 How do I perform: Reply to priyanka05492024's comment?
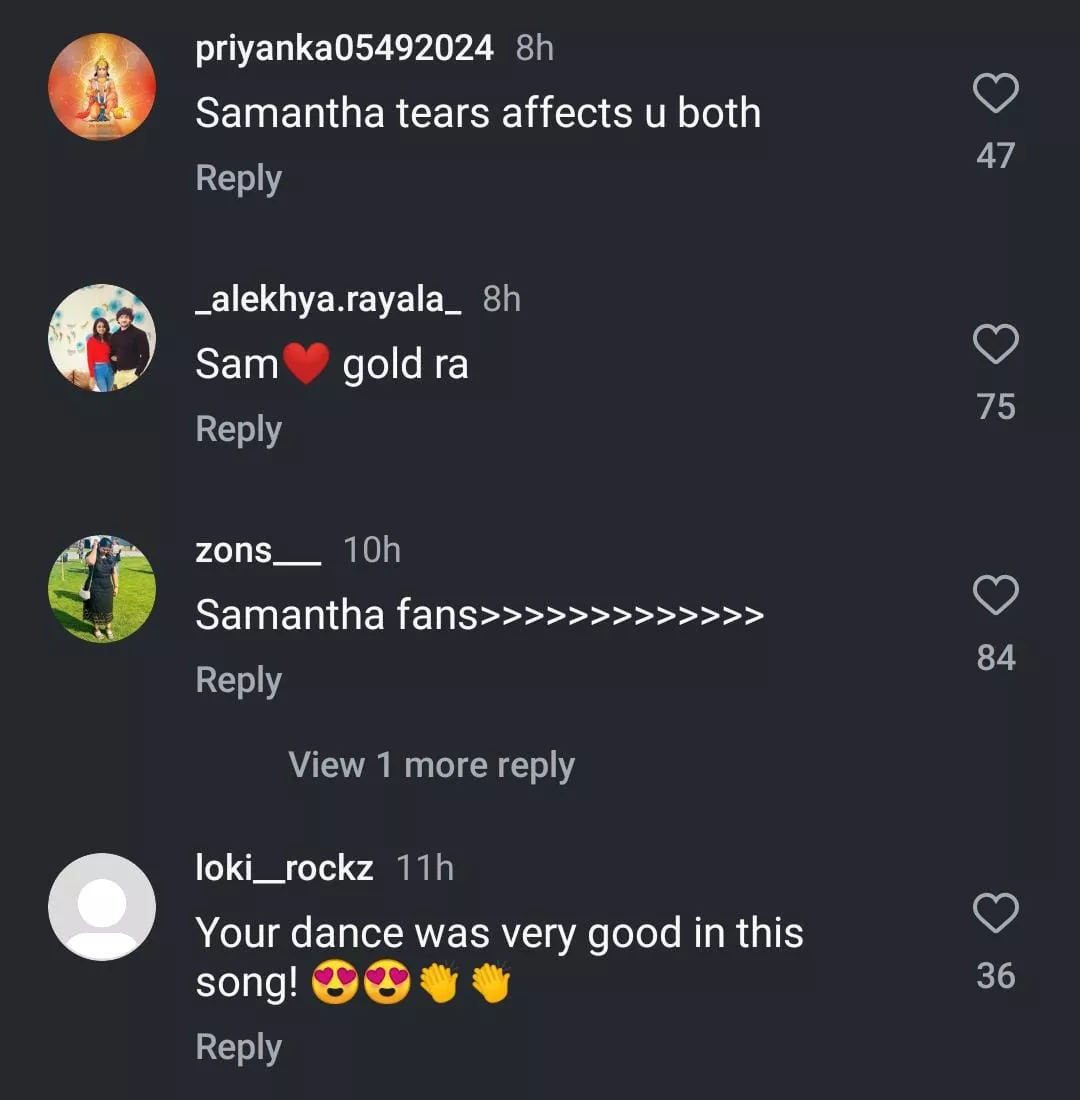click(238, 179)
